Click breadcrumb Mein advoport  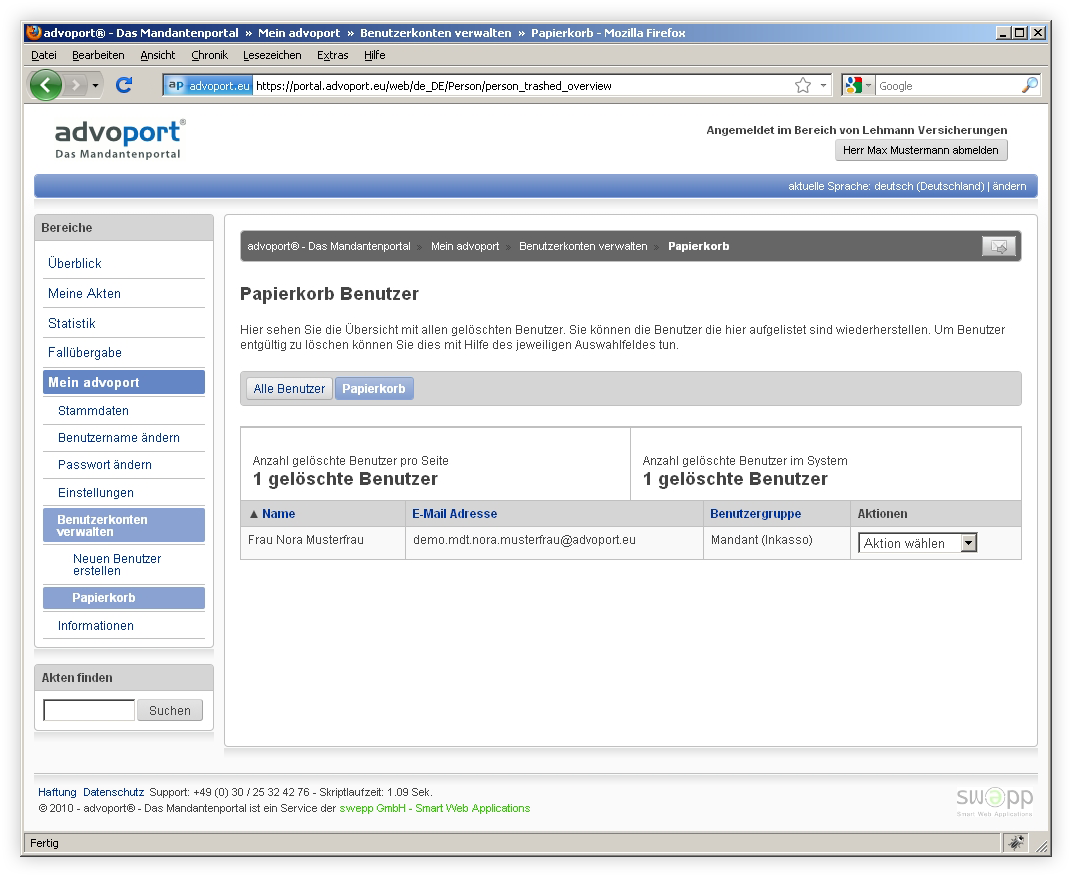(465, 246)
